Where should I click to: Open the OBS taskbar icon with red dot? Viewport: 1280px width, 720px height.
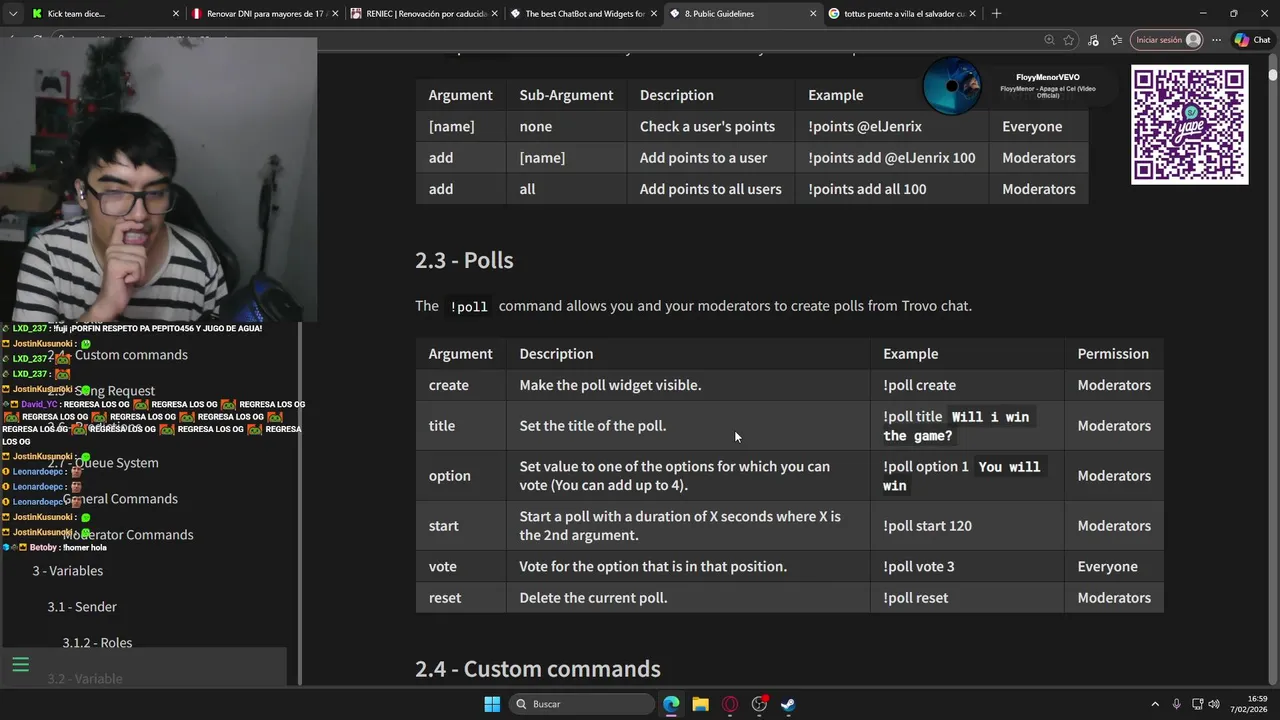pos(759,704)
